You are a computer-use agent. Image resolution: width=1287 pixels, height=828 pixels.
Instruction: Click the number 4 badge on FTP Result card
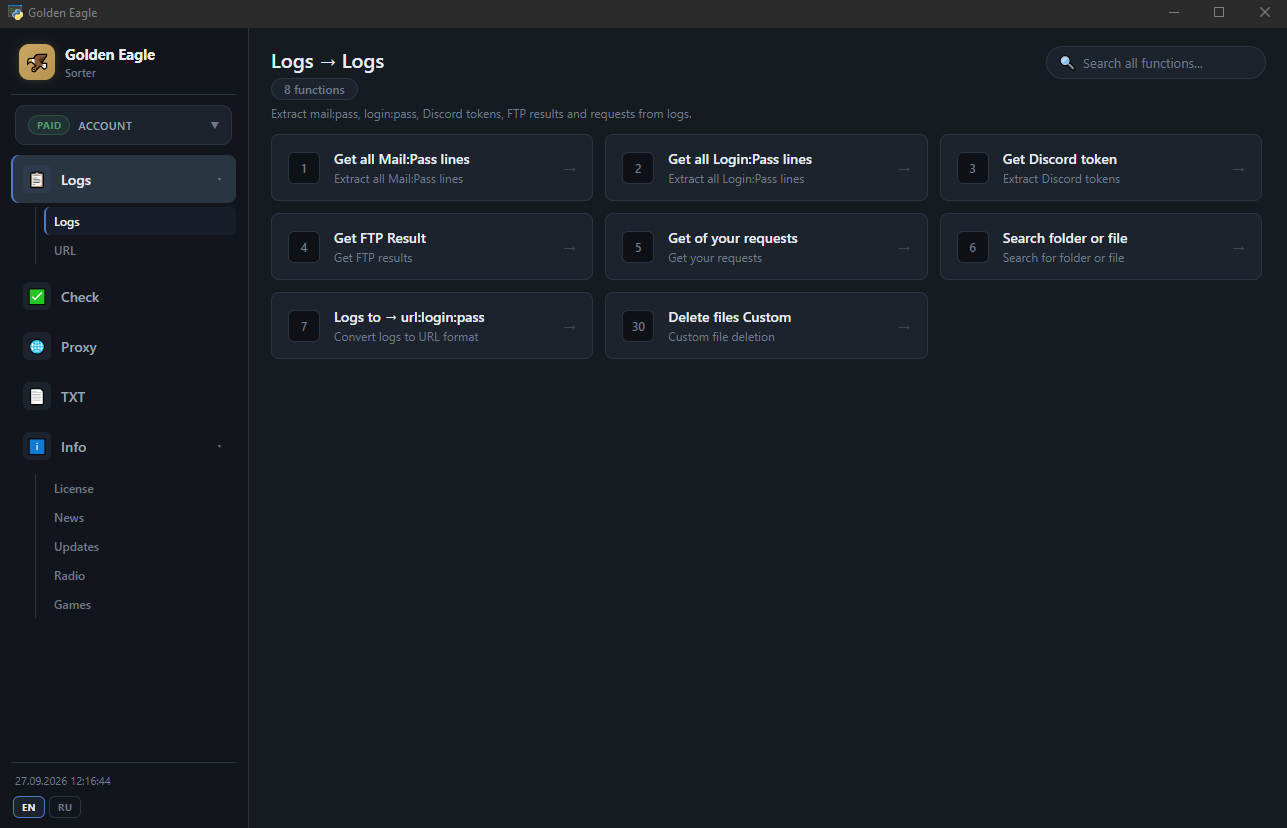pos(304,247)
